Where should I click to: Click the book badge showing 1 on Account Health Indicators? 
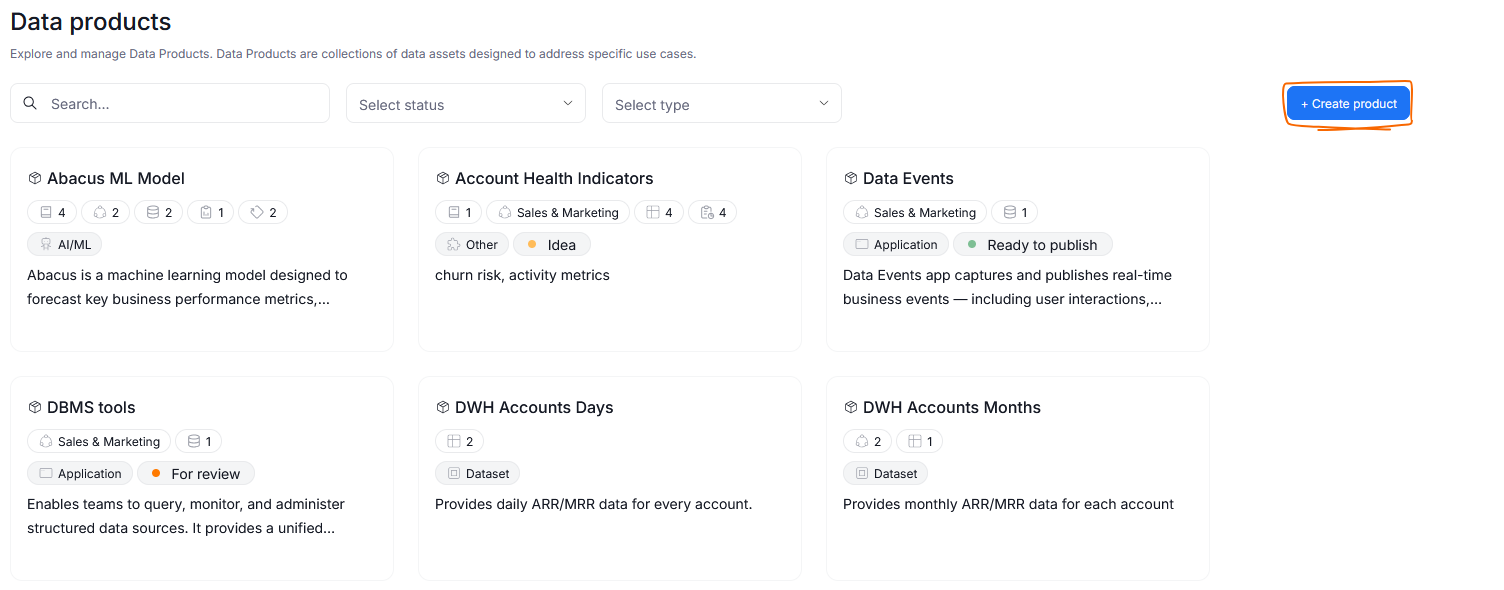459,212
